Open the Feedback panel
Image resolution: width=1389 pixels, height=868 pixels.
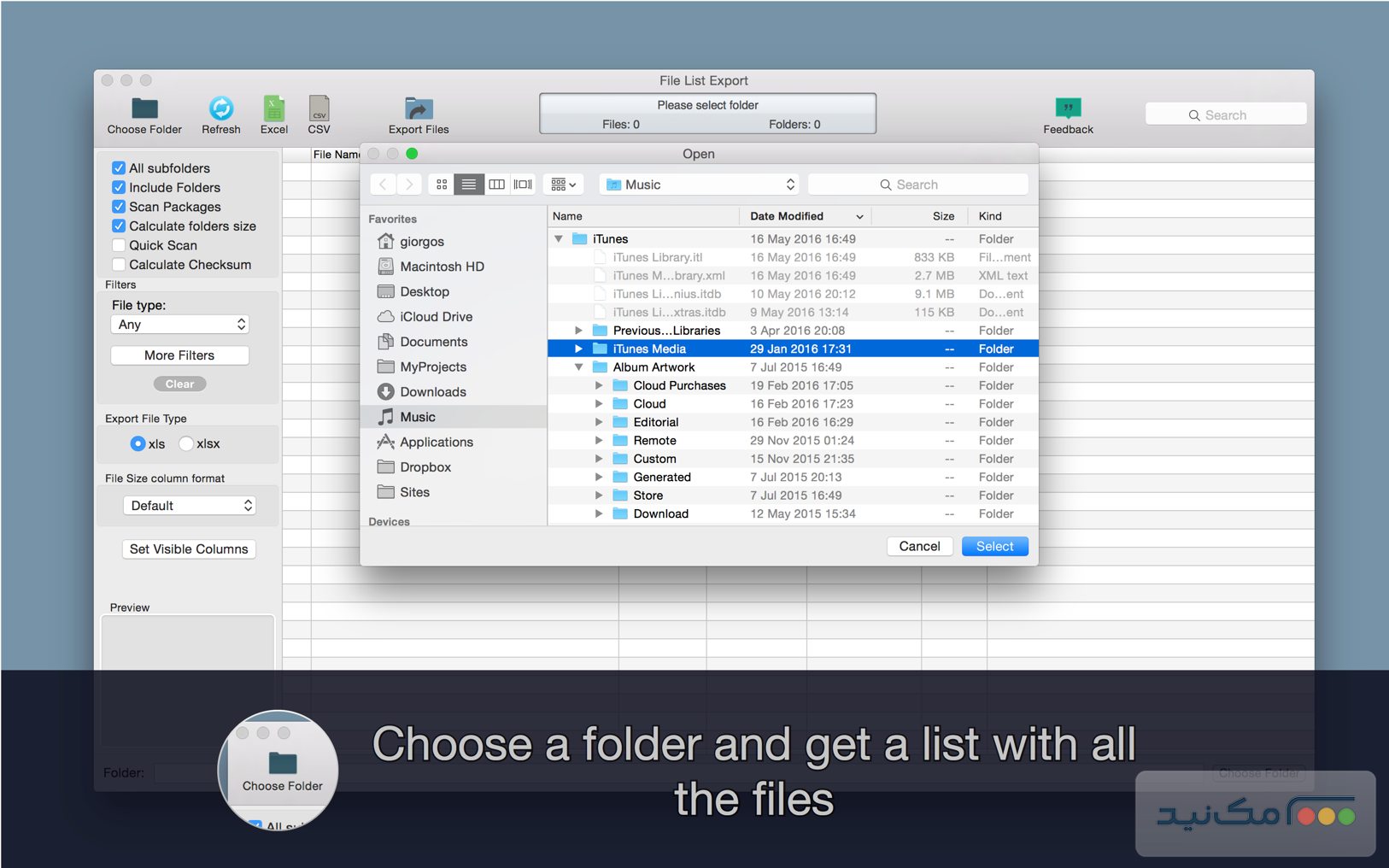click(1068, 109)
